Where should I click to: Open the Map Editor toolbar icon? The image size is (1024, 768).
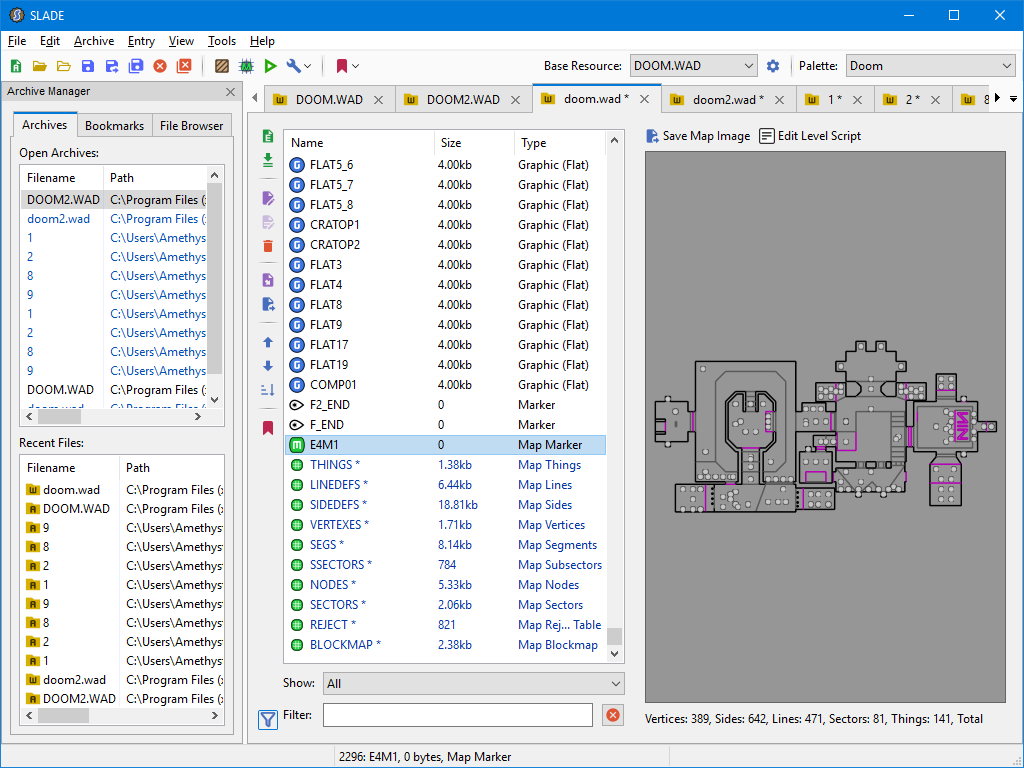[246, 66]
